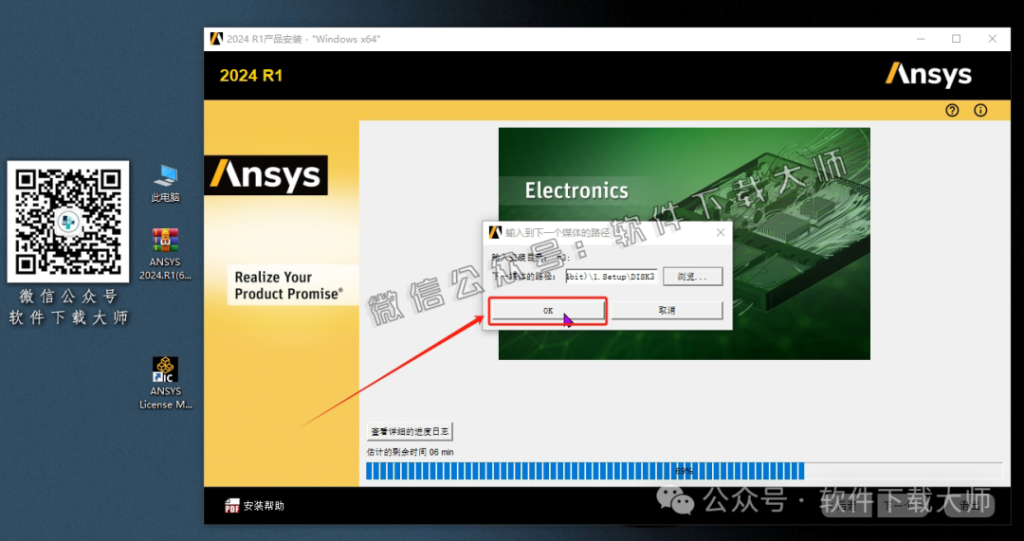Open the information icon in the installer
The height and width of the screenshot is (541, 1024).
(x=981, y=110)
